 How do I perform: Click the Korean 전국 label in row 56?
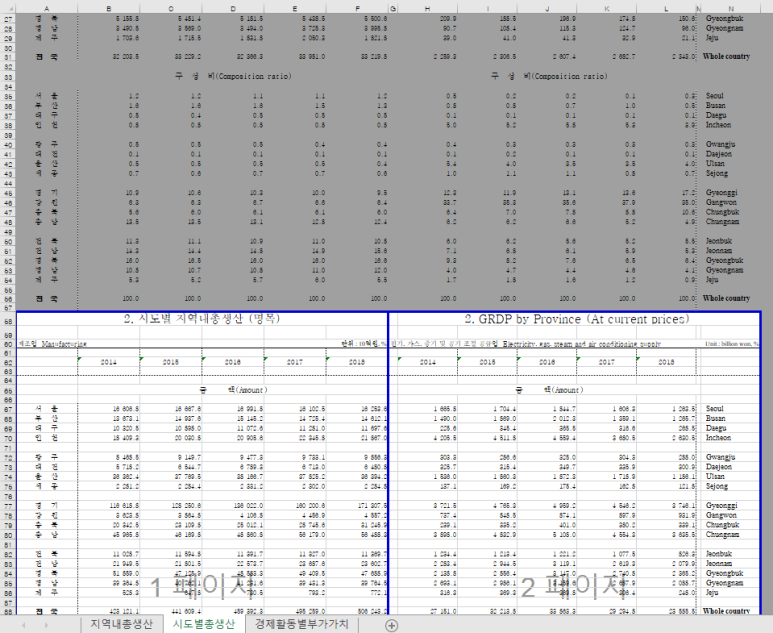[46, 298]
